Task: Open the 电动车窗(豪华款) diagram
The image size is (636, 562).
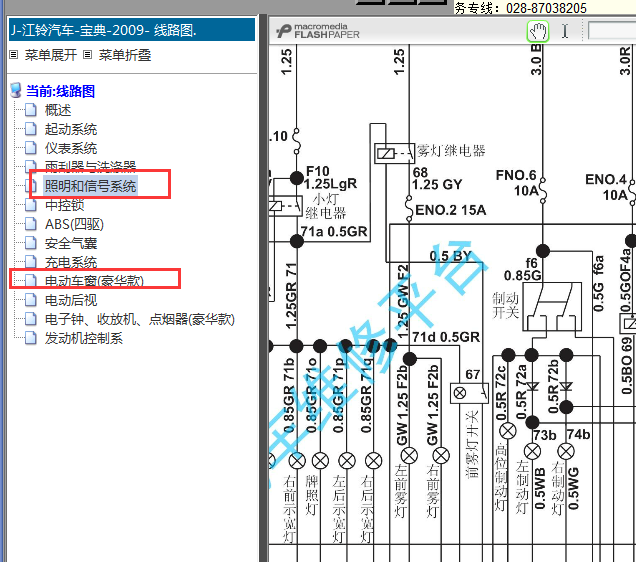Action: pos(94,281)
